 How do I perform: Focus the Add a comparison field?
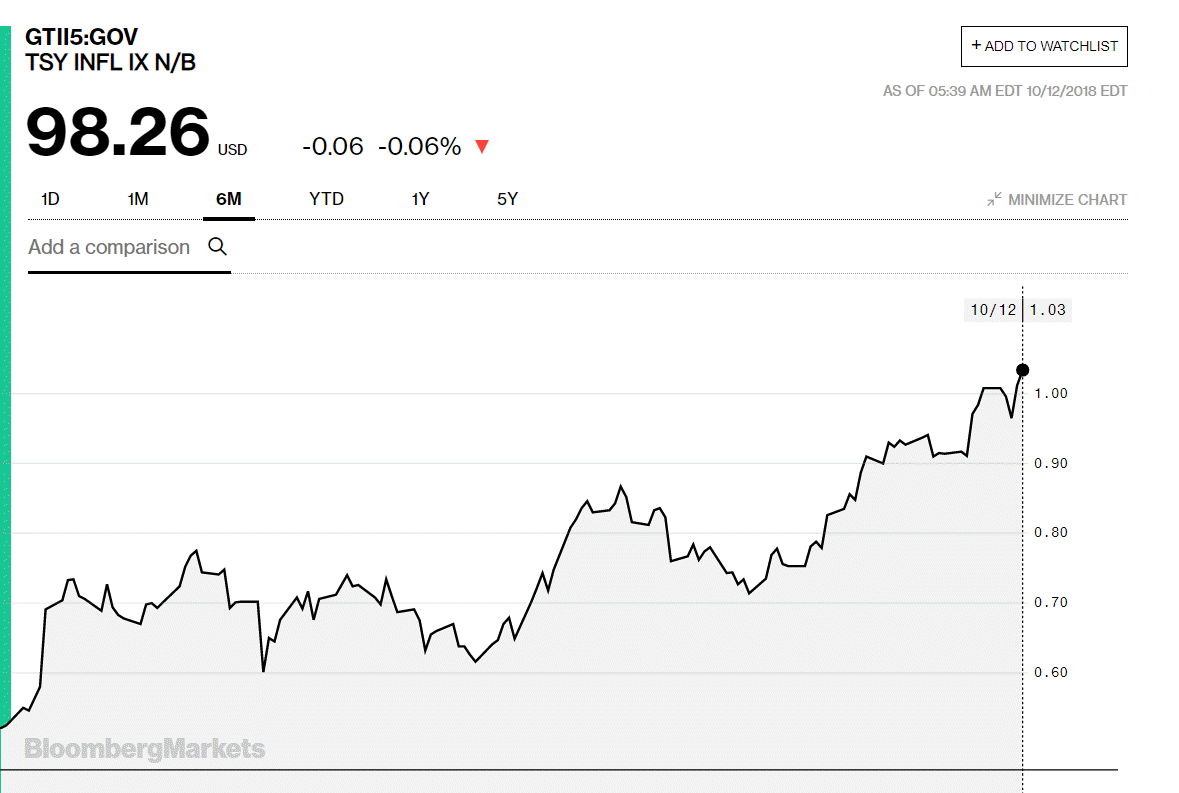click(x=109, y=247)
